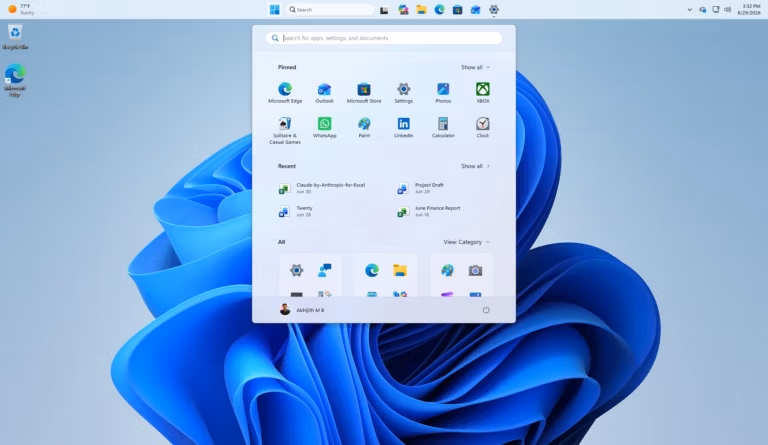Open the Clock app

(x=483, y=127)
